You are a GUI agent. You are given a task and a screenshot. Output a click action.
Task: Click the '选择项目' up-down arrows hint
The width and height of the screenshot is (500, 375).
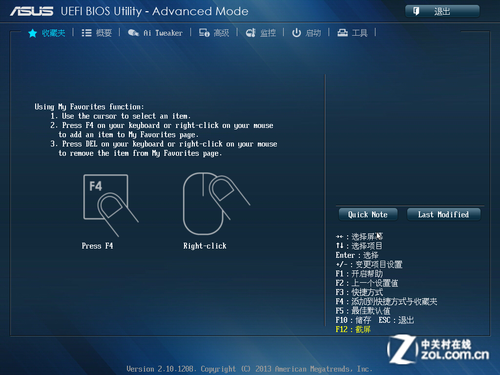359,246
